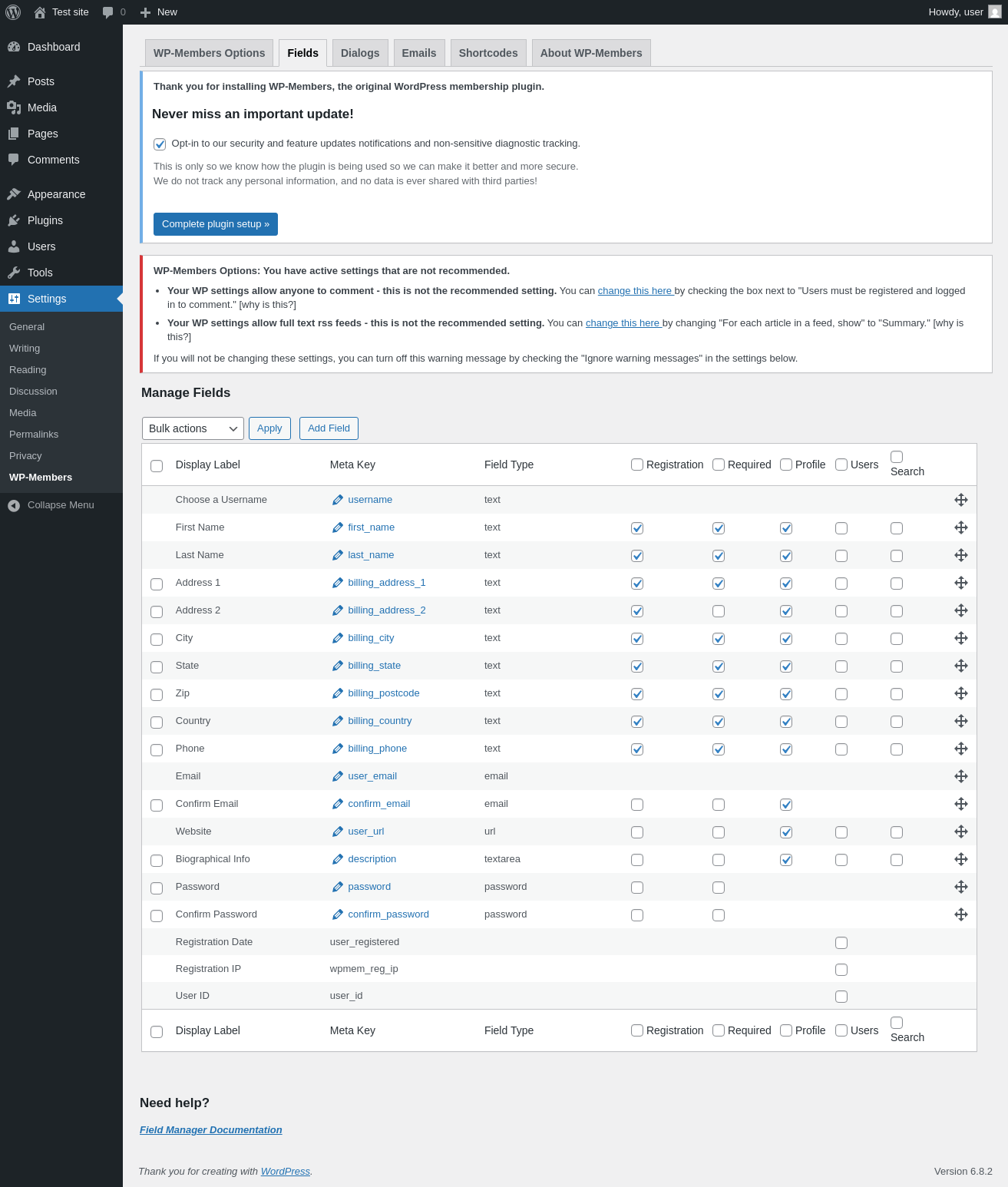Click the Plugins plug icon

coord(14,220)
